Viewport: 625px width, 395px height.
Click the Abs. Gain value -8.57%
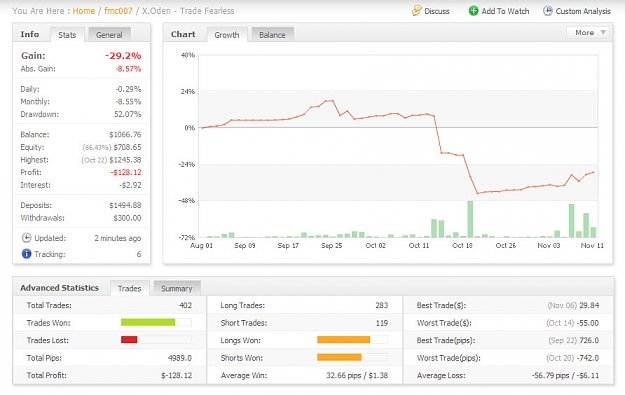point(128,69)
